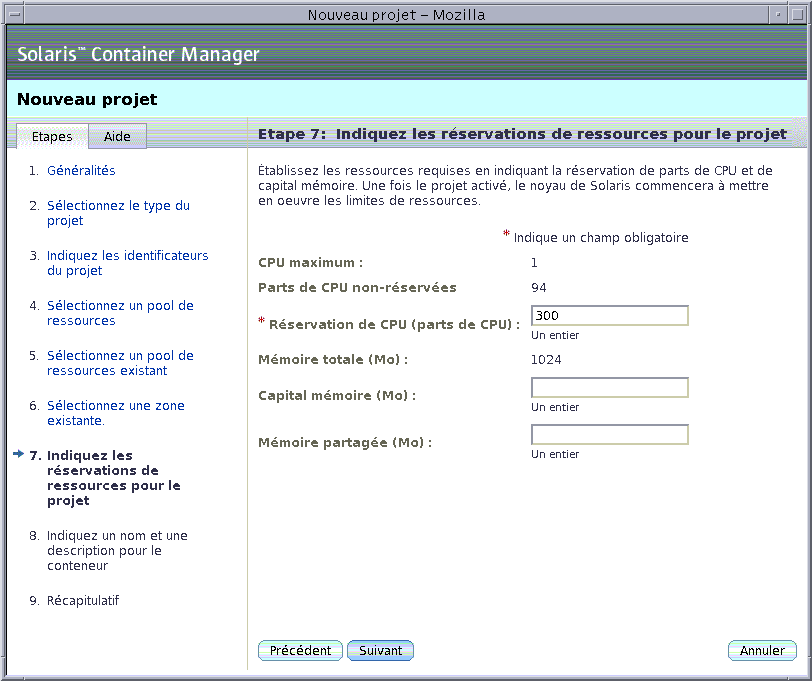
Task: Open step 6 Sélectionnez une zone existante
Action: [x=115, y=413]
